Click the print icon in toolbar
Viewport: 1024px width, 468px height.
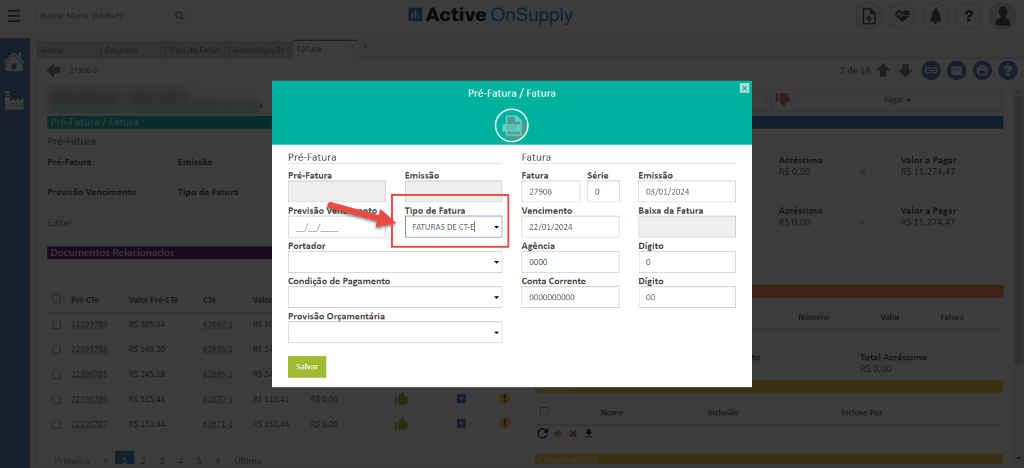[981, 70]
